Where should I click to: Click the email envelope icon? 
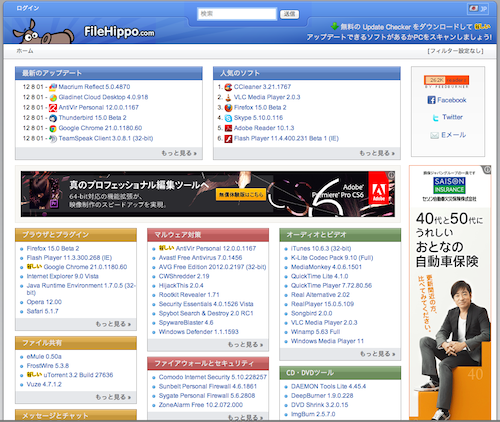coord(434,135)
